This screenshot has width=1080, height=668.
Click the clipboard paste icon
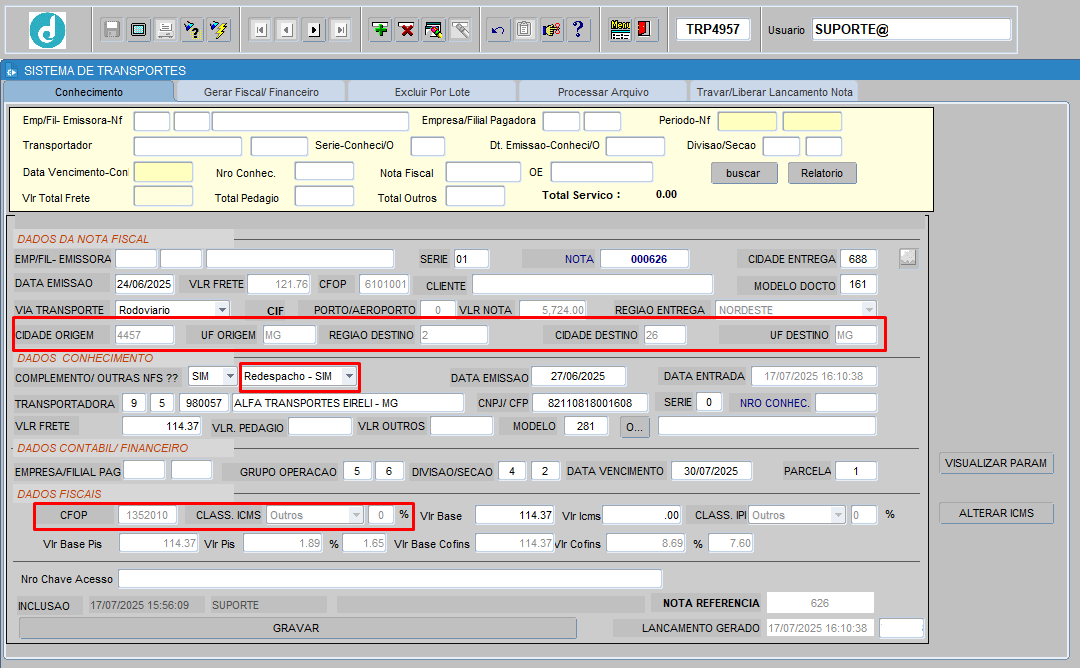[524, 29]
